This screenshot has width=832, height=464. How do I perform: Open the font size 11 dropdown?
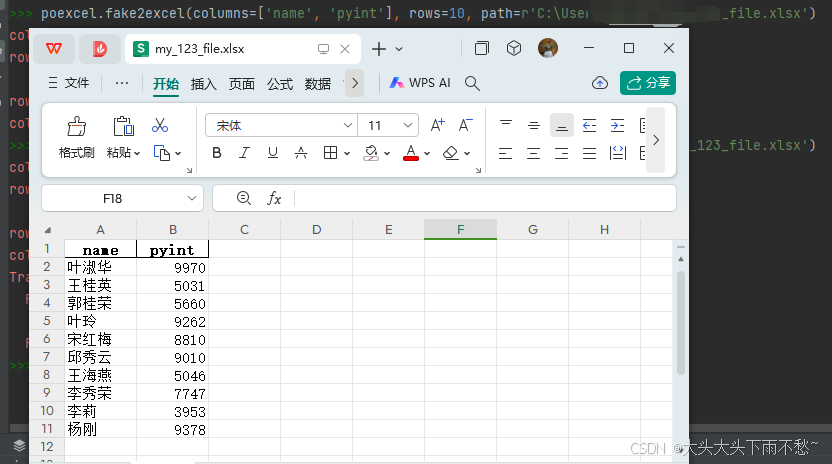(408, 125)
